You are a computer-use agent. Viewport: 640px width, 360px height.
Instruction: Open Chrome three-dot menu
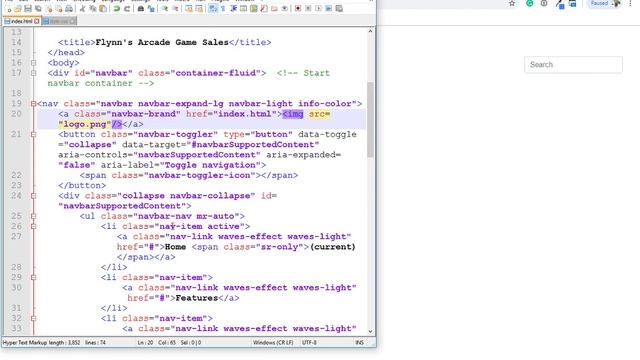point(631,3)
